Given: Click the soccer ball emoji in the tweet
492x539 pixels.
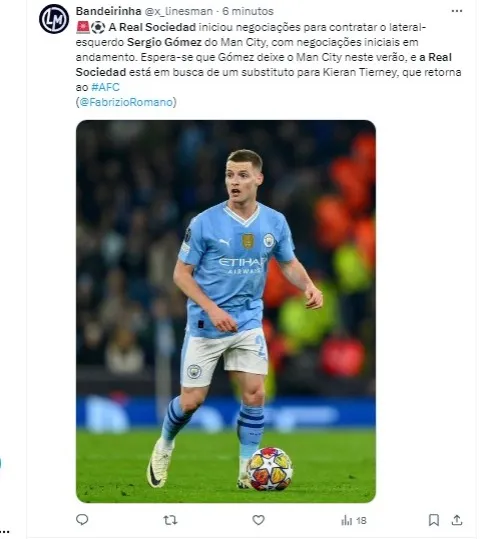Looking at the screenshot, I should pyautogui.click(x=98, y=27).
